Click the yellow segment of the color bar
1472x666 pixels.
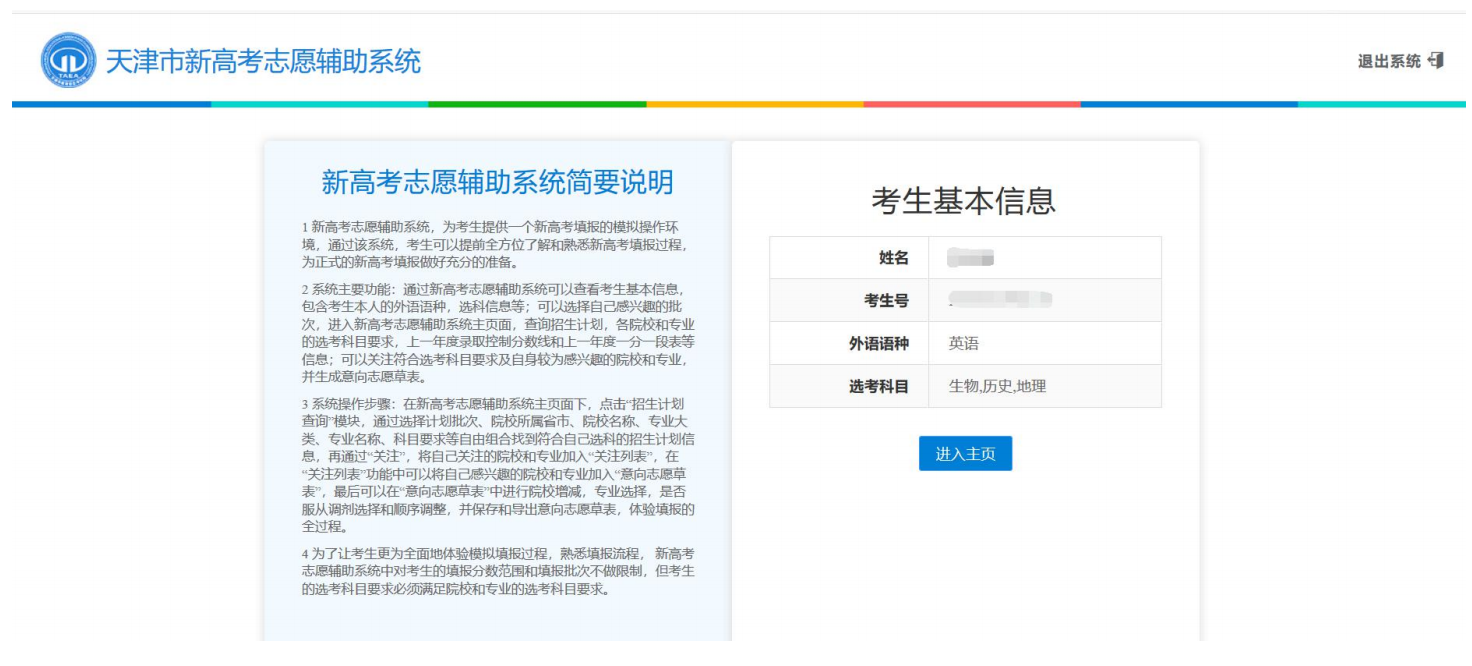click(x=754, y=104)
